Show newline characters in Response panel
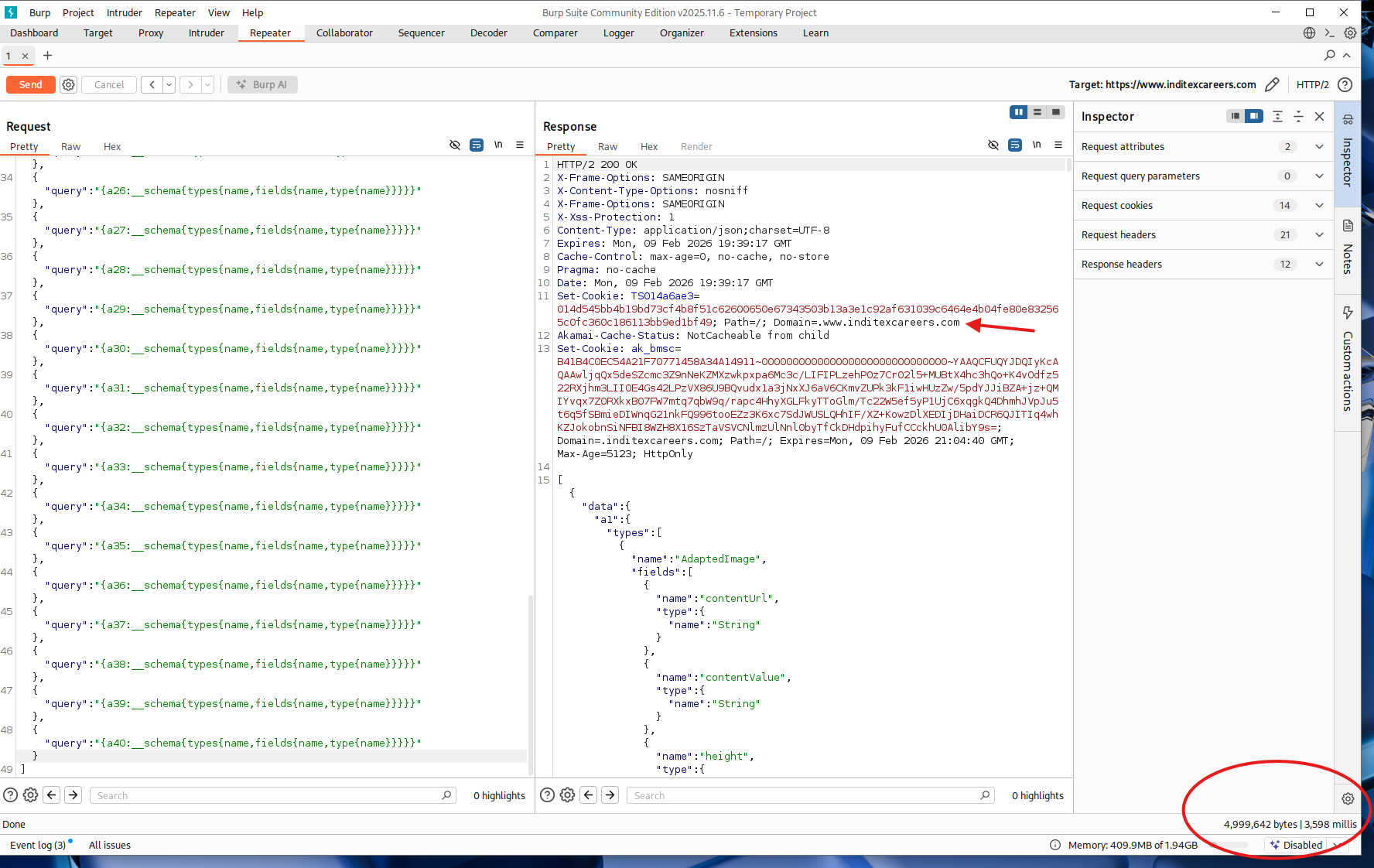Screen dimensions: 1374x868 (1037, 145)
